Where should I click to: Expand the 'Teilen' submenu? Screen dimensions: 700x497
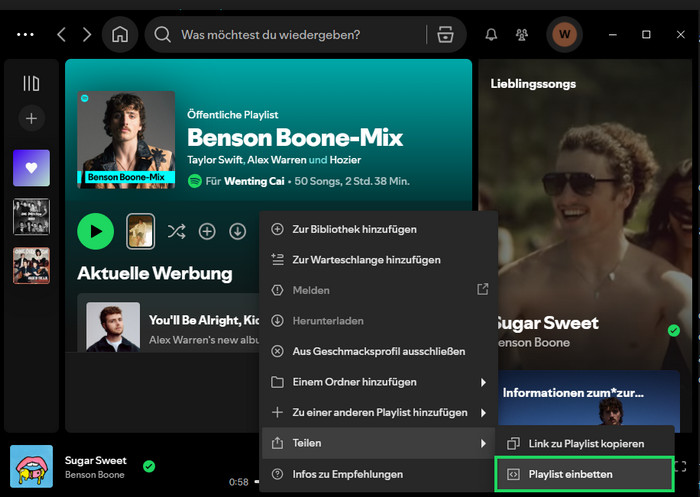[x=379, y=443]
